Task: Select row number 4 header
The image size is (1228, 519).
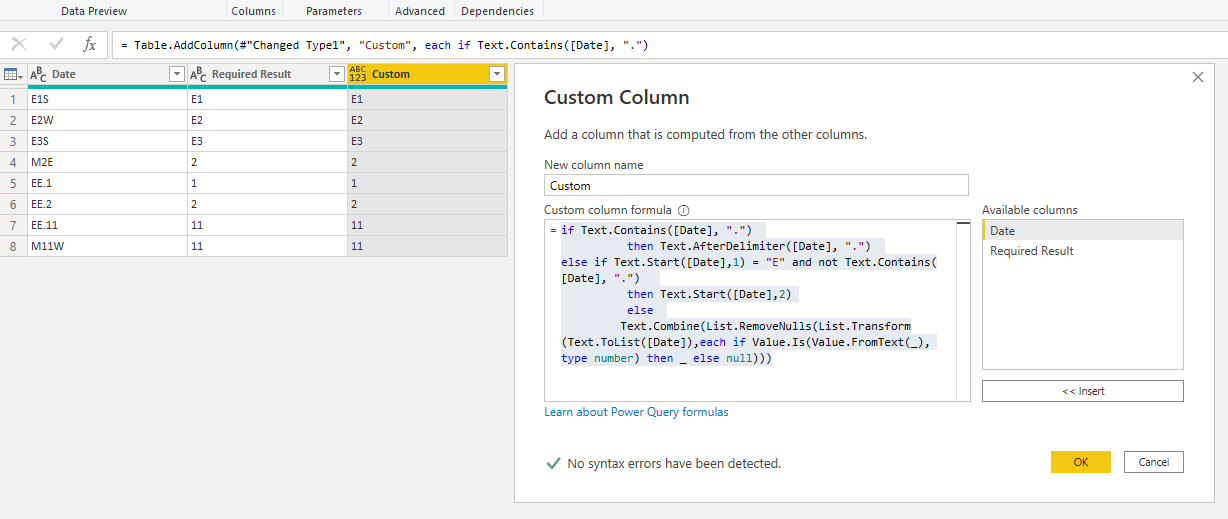Action: coord(14,162)
